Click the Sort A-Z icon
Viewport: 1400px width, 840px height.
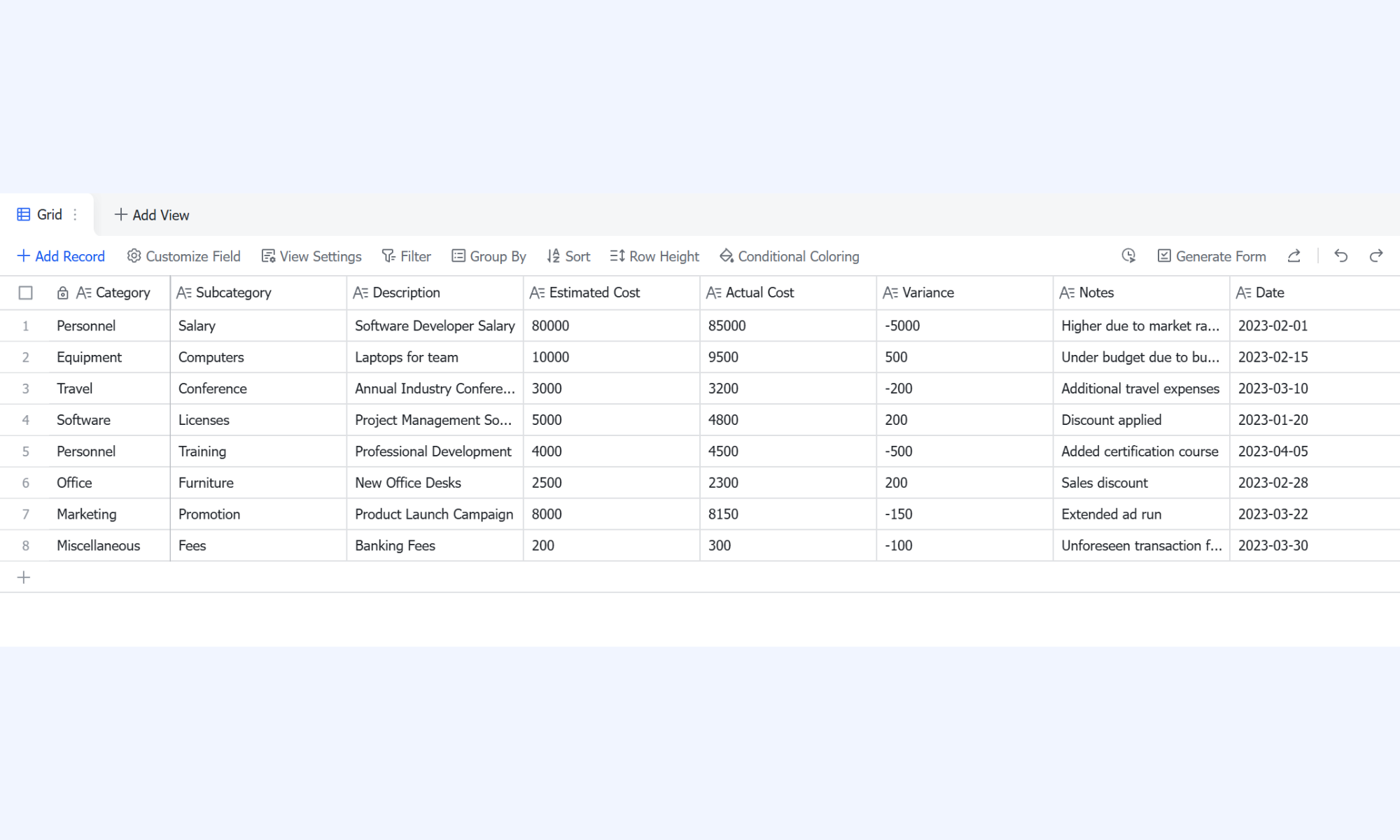point(554,256)
